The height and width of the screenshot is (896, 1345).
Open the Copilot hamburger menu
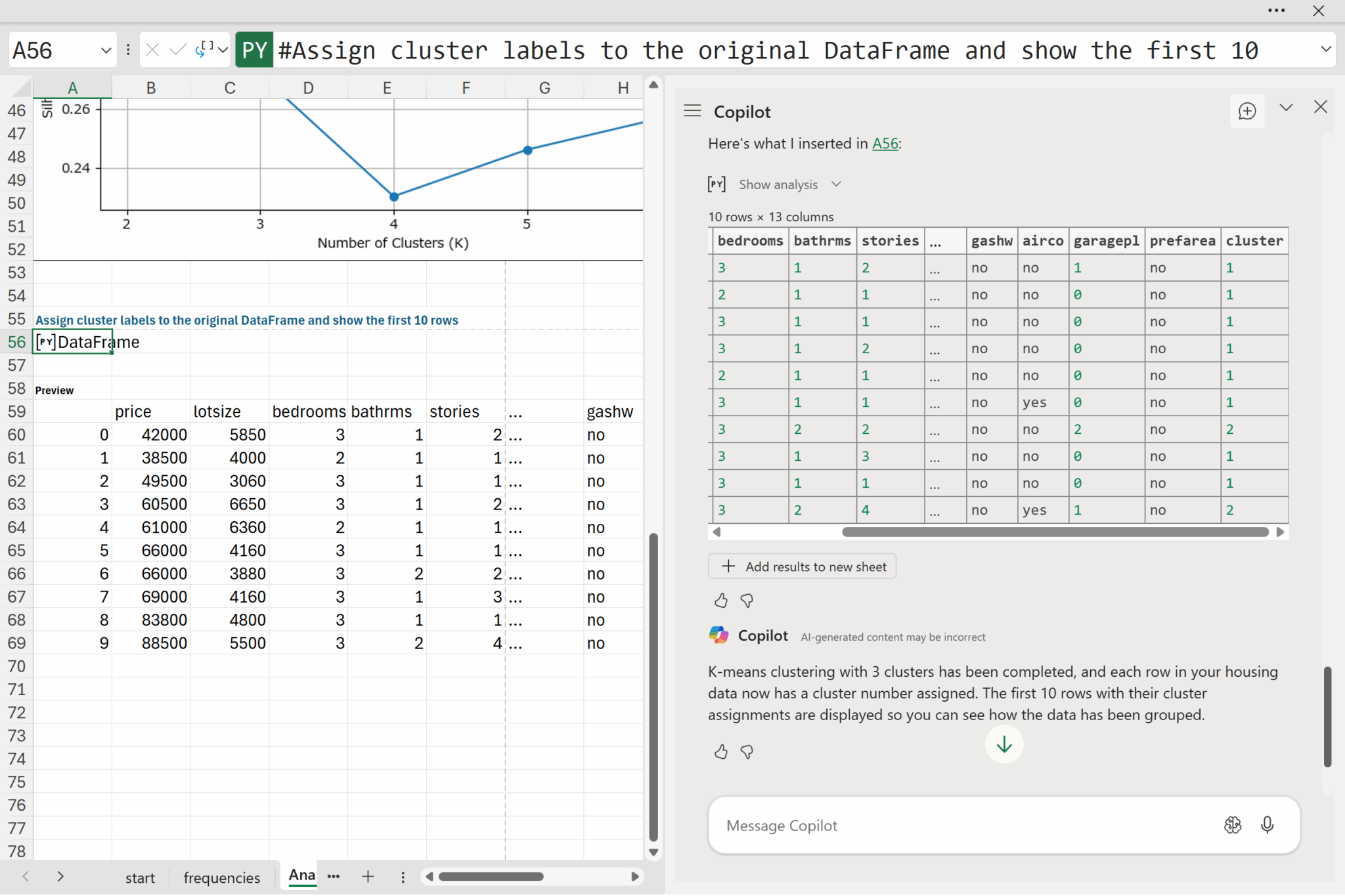pos(692,111)
